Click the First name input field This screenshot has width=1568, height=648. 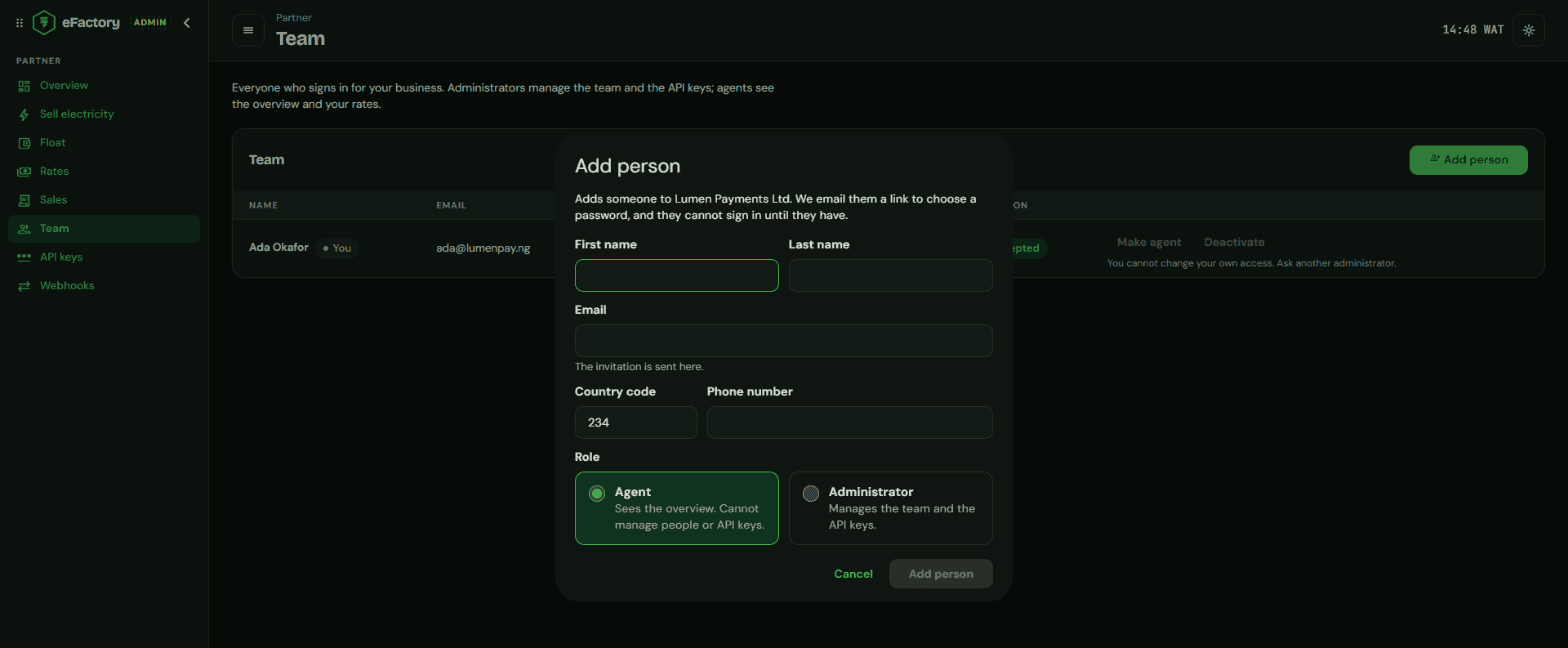click(677, 276)
